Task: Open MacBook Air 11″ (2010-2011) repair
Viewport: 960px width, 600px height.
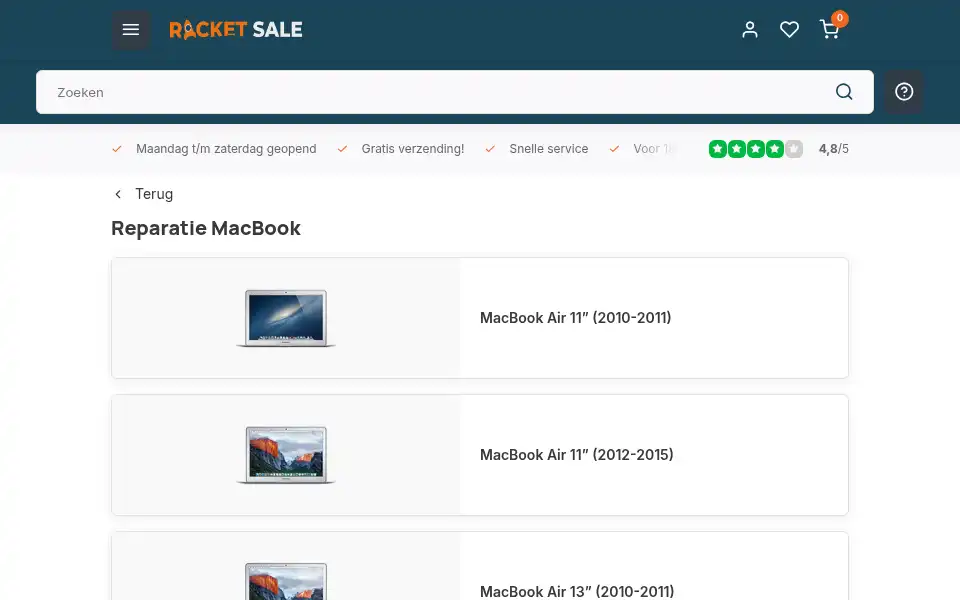Action: (x=480, y=318)
